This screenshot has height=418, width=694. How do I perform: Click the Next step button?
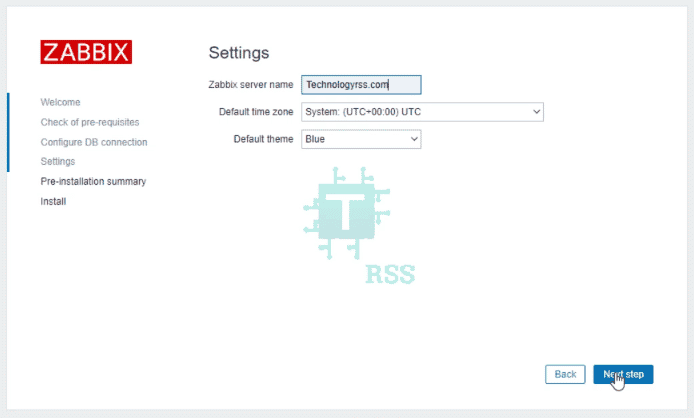(x=623, y=375)
